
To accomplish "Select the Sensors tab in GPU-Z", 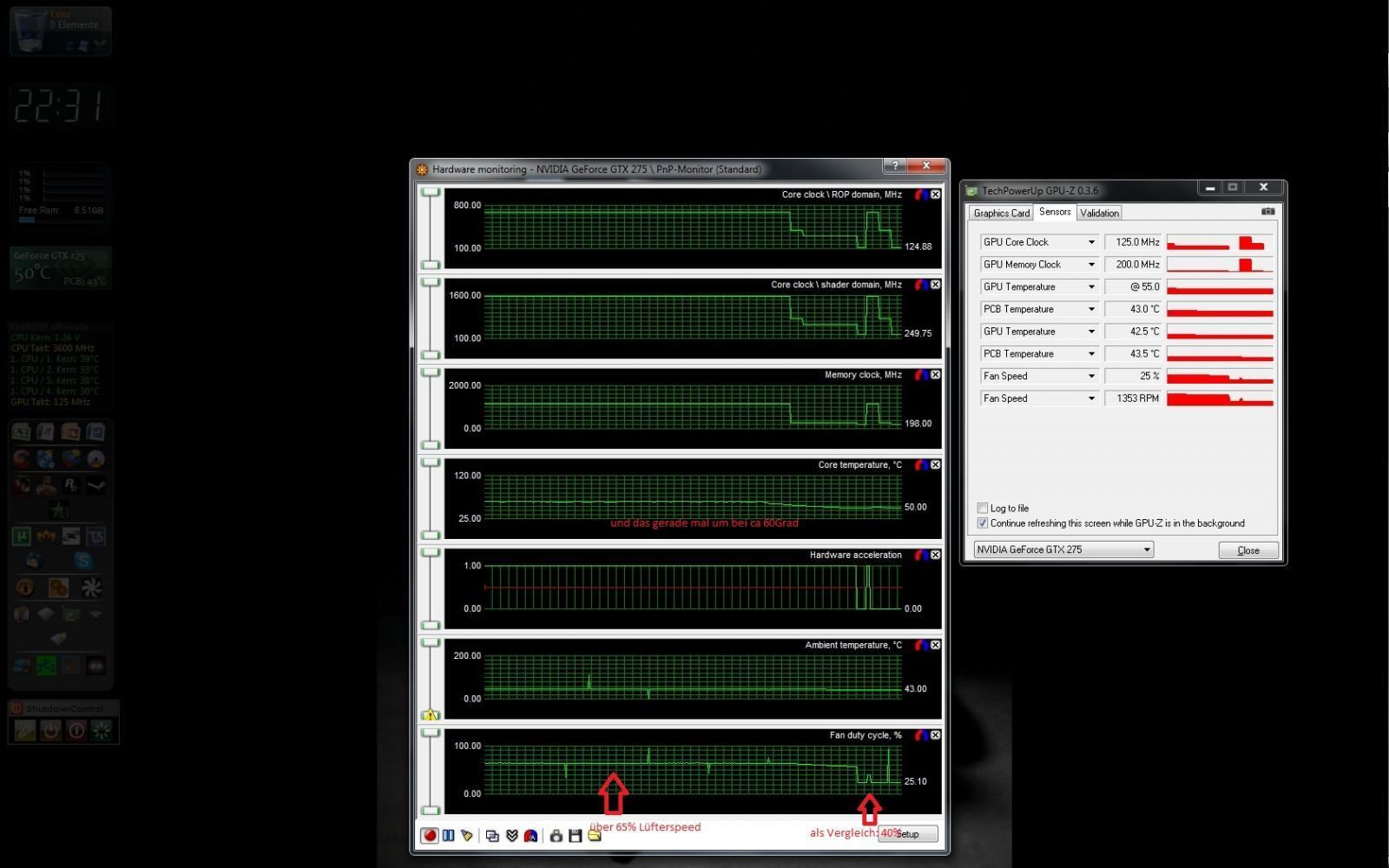I will (1055, 212).
